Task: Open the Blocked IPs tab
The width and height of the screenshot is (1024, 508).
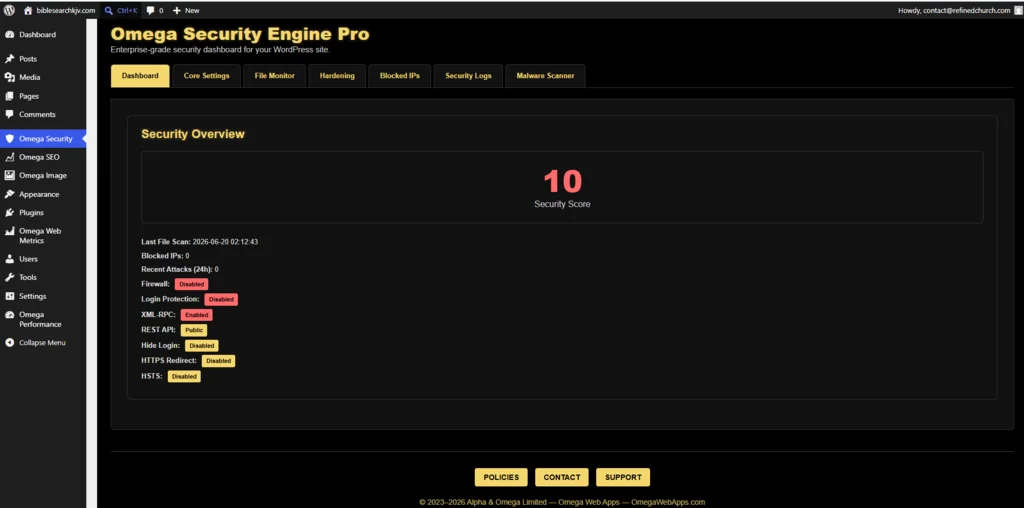Action: pos(400,76)
